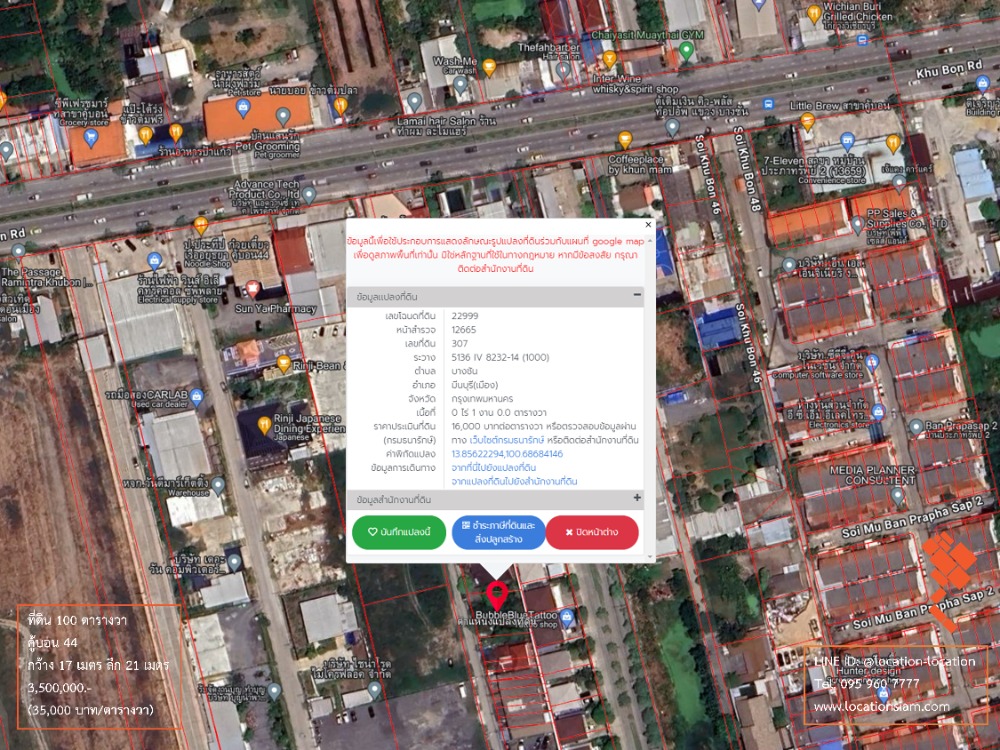Select the electrical supply store marker
Screen dimensions: 1000x750
[154, 260]
